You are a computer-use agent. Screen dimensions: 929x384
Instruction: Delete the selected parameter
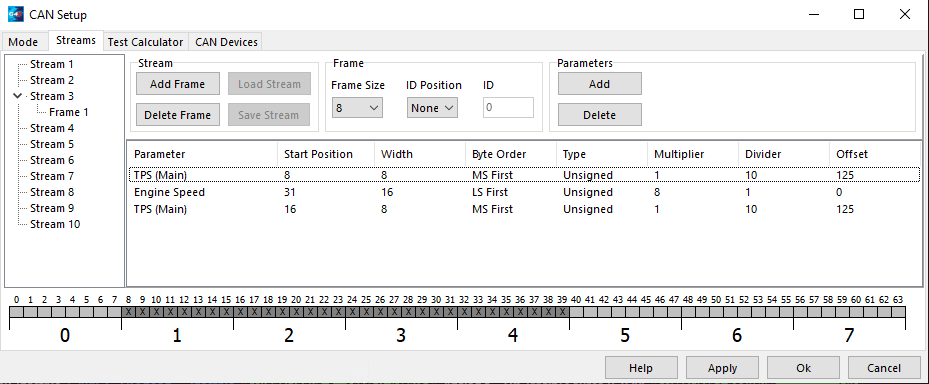[600, 115]
